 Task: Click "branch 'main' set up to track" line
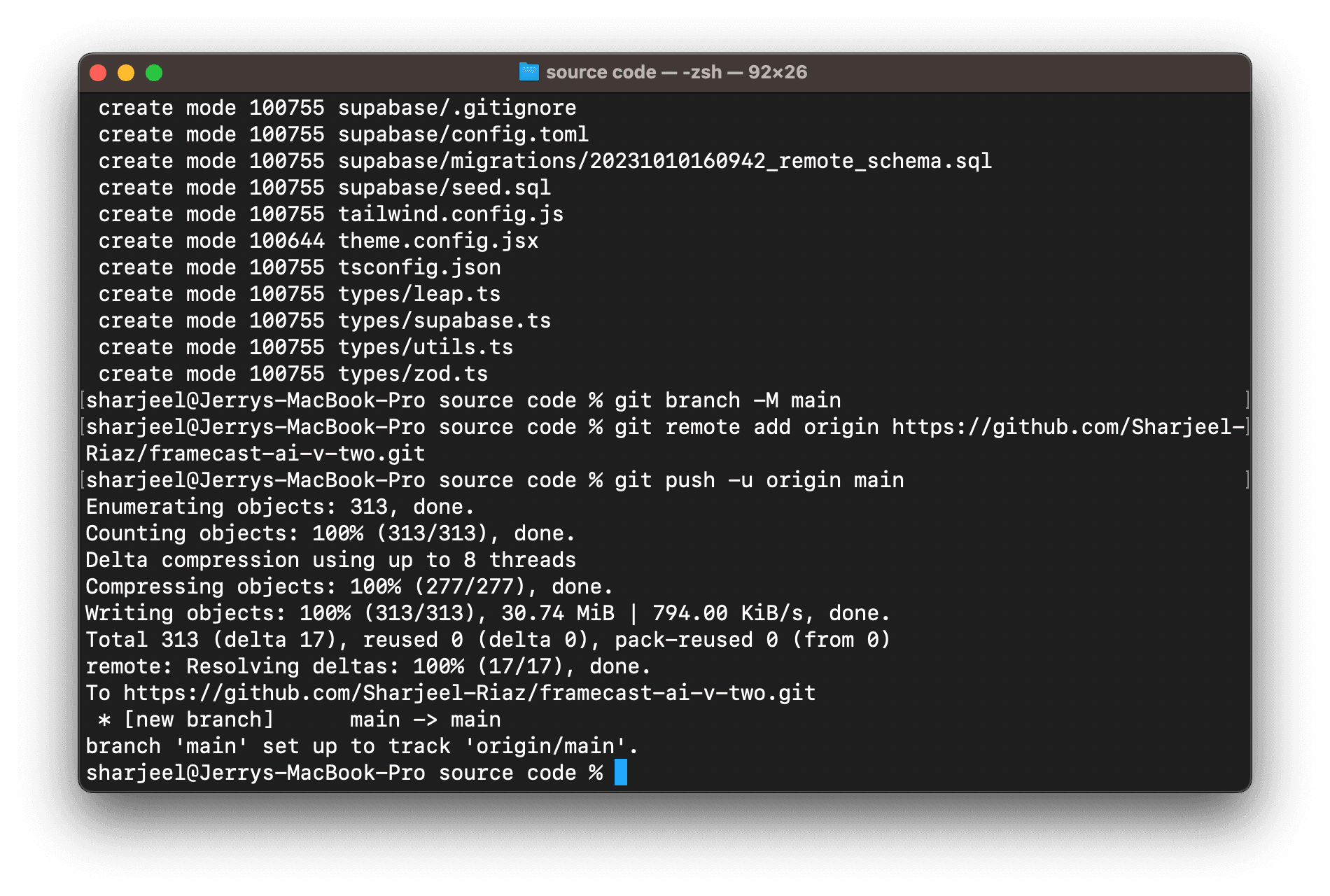pos(362,746)
